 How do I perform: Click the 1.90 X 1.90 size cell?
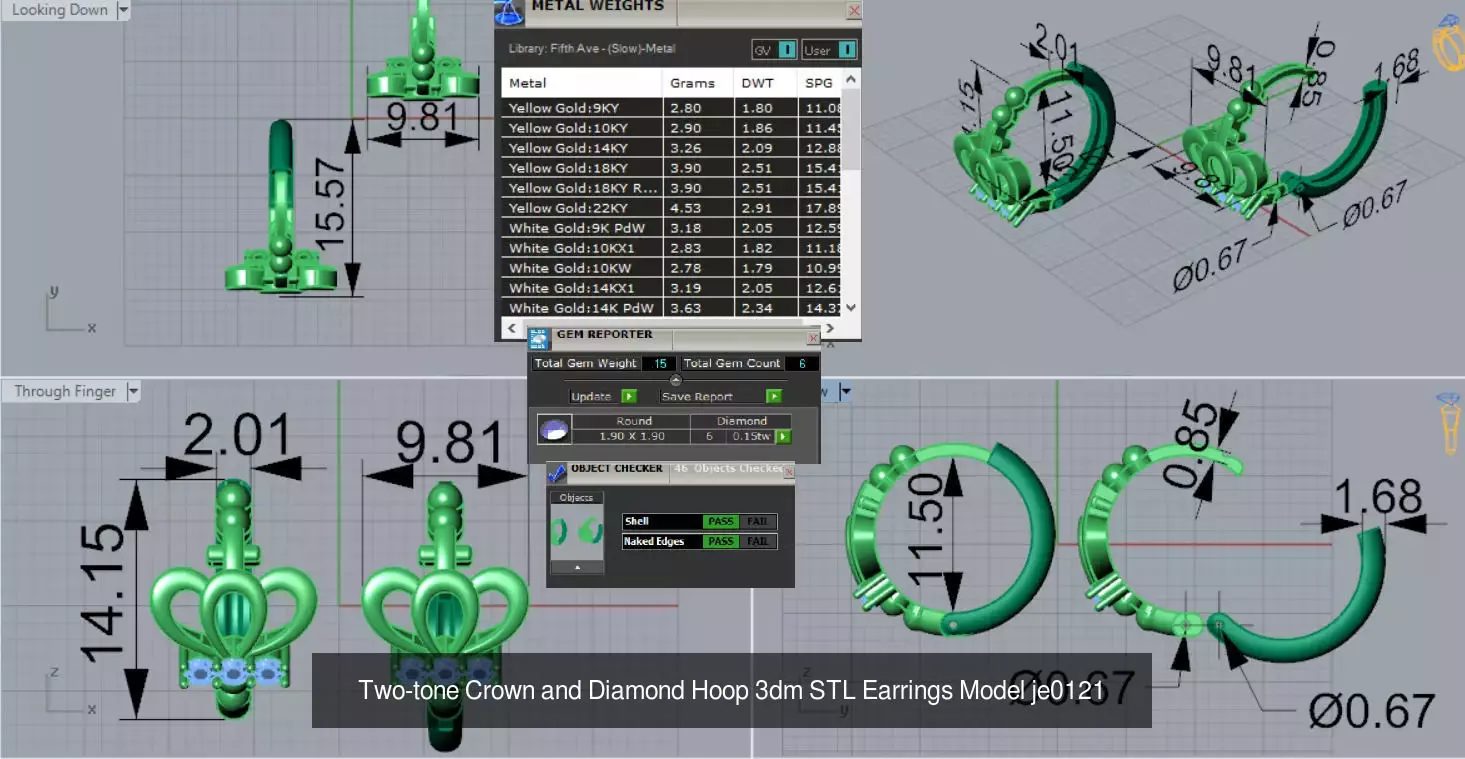click(633, 436)
